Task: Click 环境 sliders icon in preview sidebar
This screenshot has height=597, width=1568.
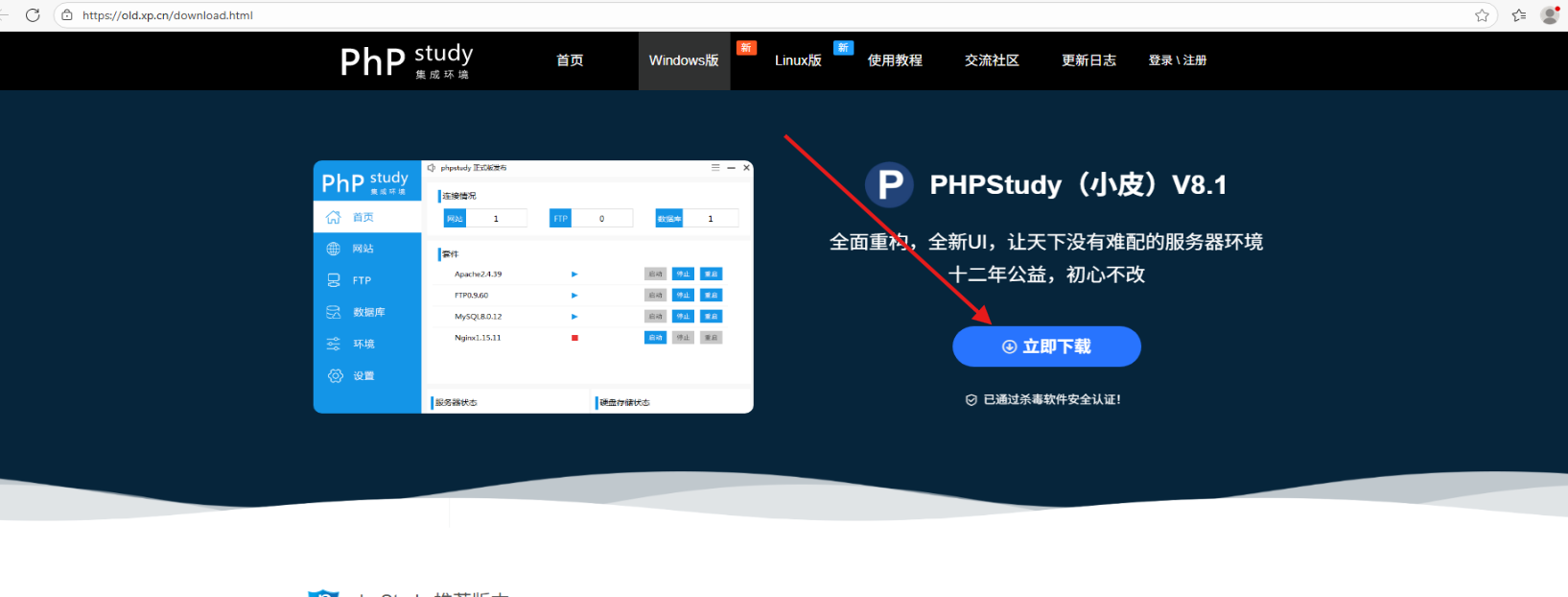Action: [334, 344]
